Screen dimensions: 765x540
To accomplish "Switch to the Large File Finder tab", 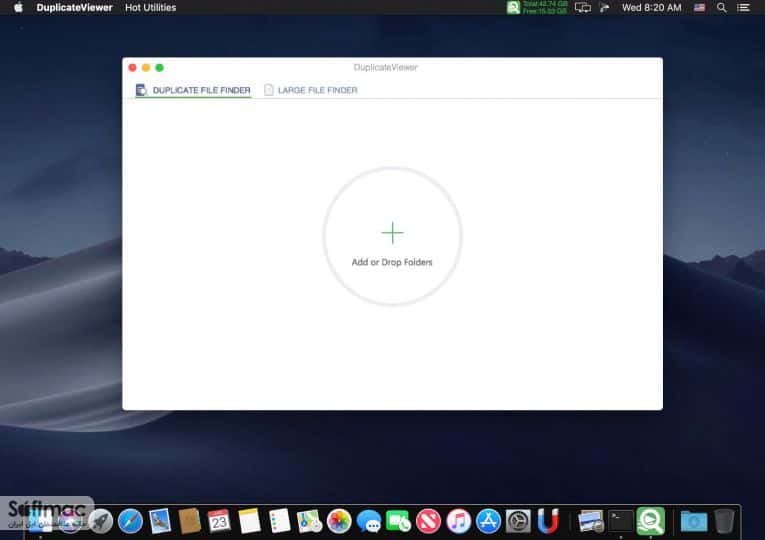I will tap(311, 90).
